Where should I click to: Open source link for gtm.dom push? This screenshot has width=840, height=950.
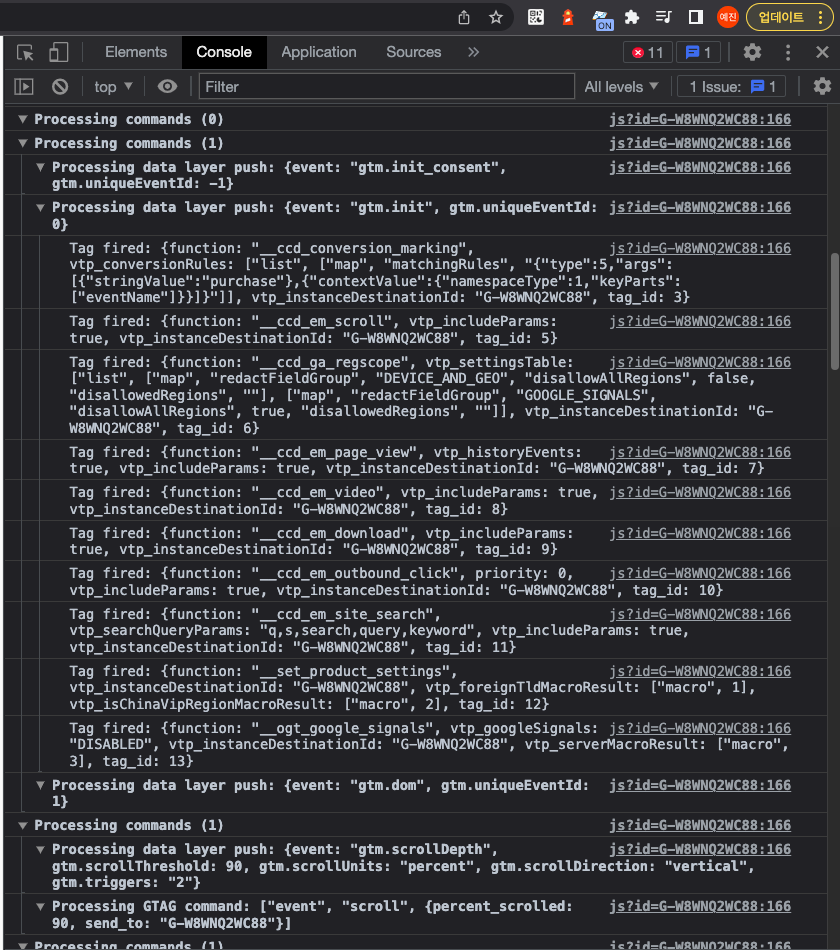700,785
